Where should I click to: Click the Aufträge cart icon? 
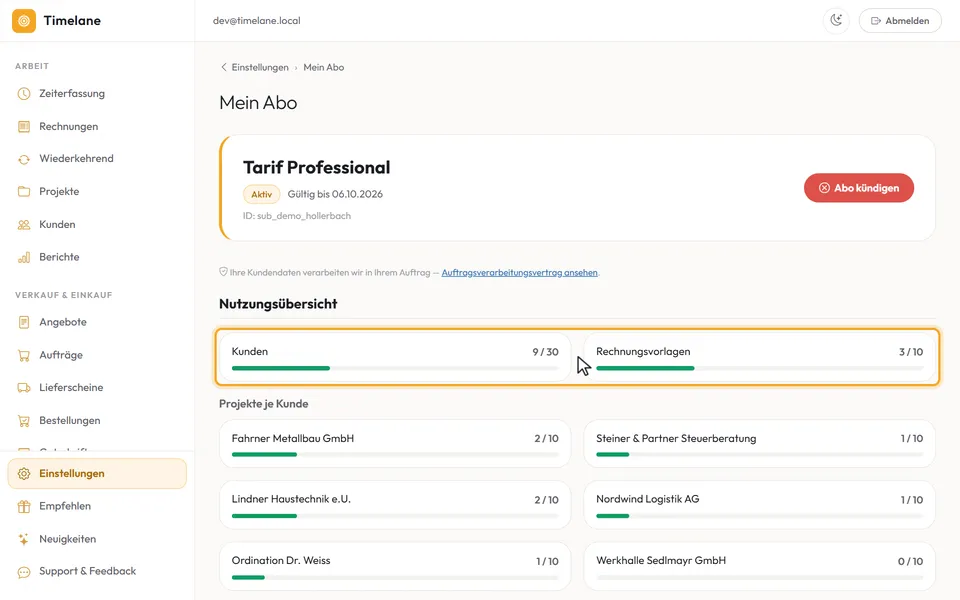24,355
